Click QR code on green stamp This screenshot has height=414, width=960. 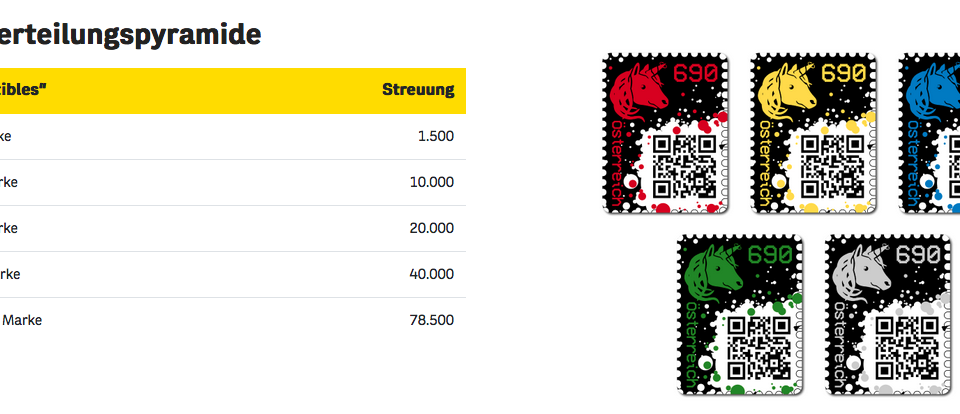click(759, 348)
